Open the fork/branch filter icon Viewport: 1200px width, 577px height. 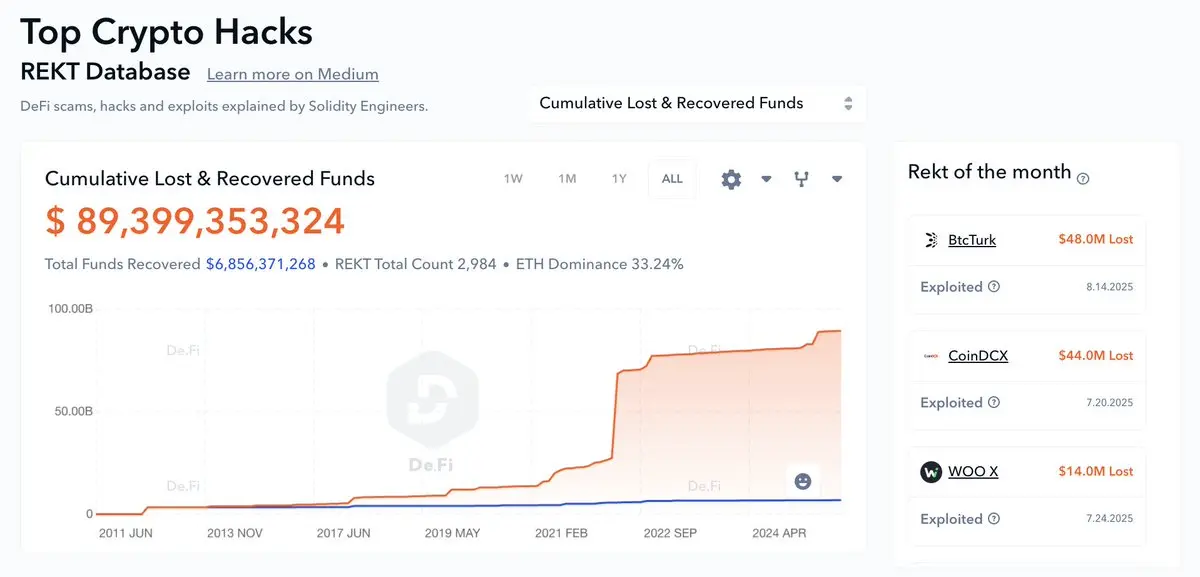(801, 179)
